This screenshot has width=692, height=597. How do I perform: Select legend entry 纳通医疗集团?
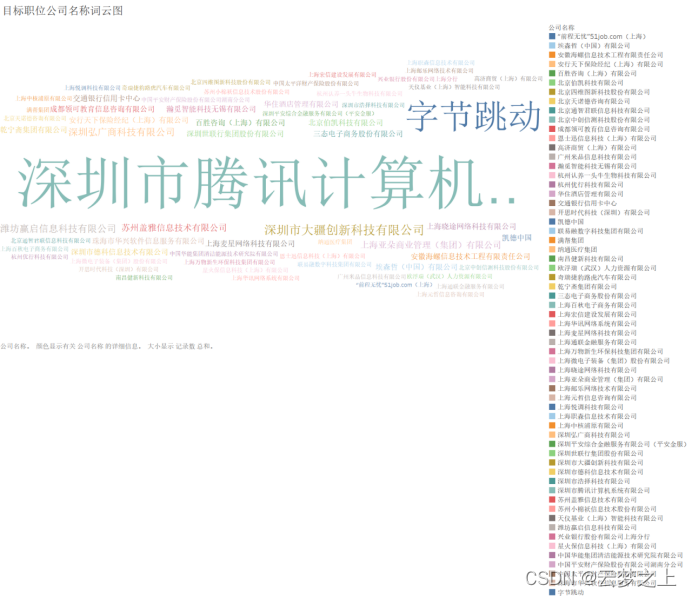(573, 249)
